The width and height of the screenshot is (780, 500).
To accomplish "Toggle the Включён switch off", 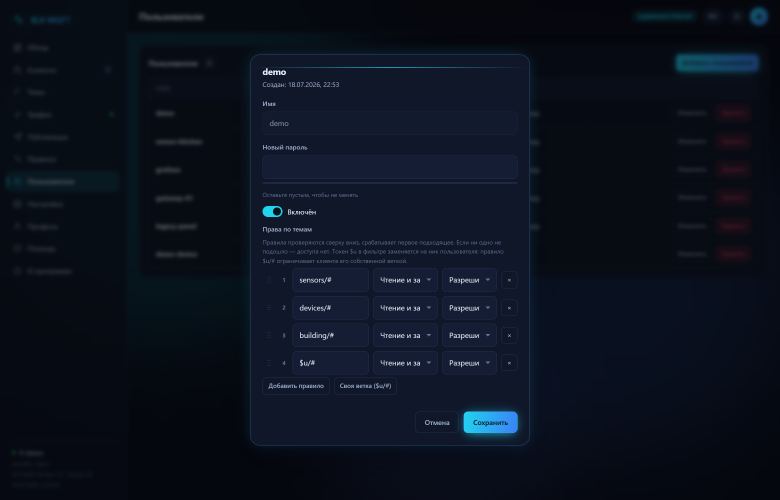I will (x=272, y=212).
